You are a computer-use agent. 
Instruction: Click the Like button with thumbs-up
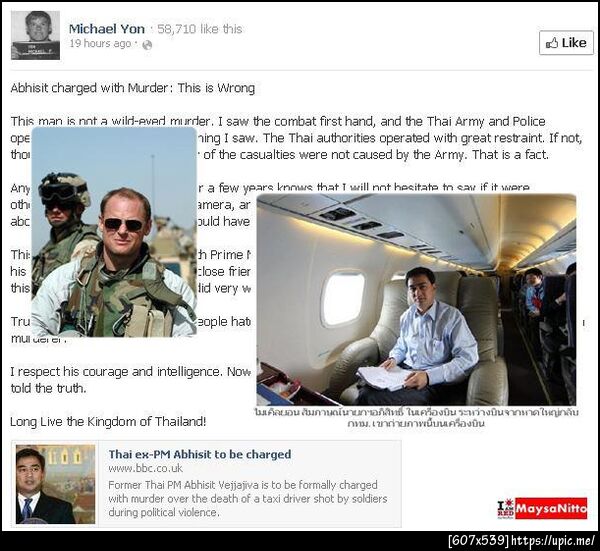click(x=566, y=43)
